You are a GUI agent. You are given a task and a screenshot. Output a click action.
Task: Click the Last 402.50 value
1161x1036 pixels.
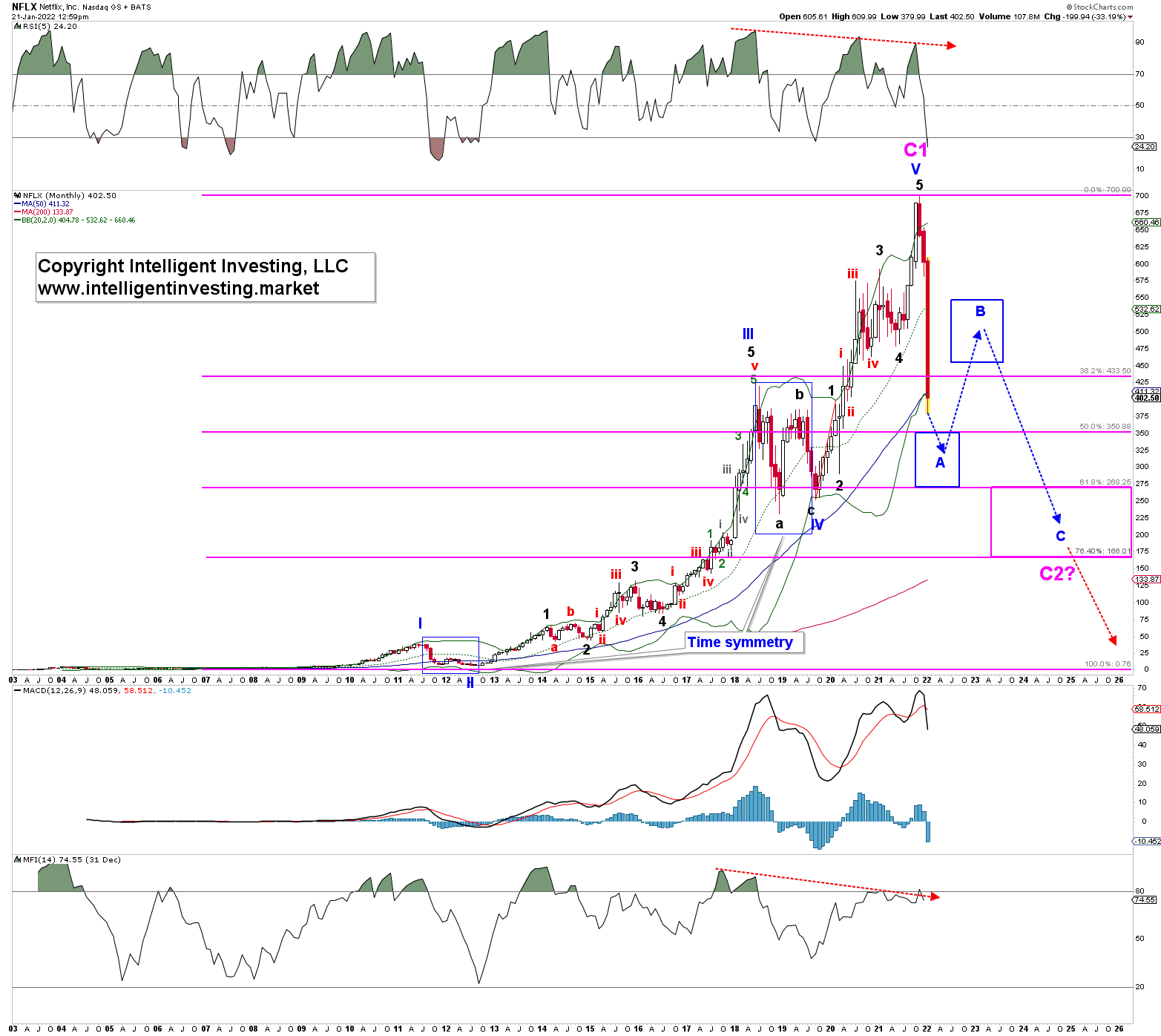[x=953, y=16]
